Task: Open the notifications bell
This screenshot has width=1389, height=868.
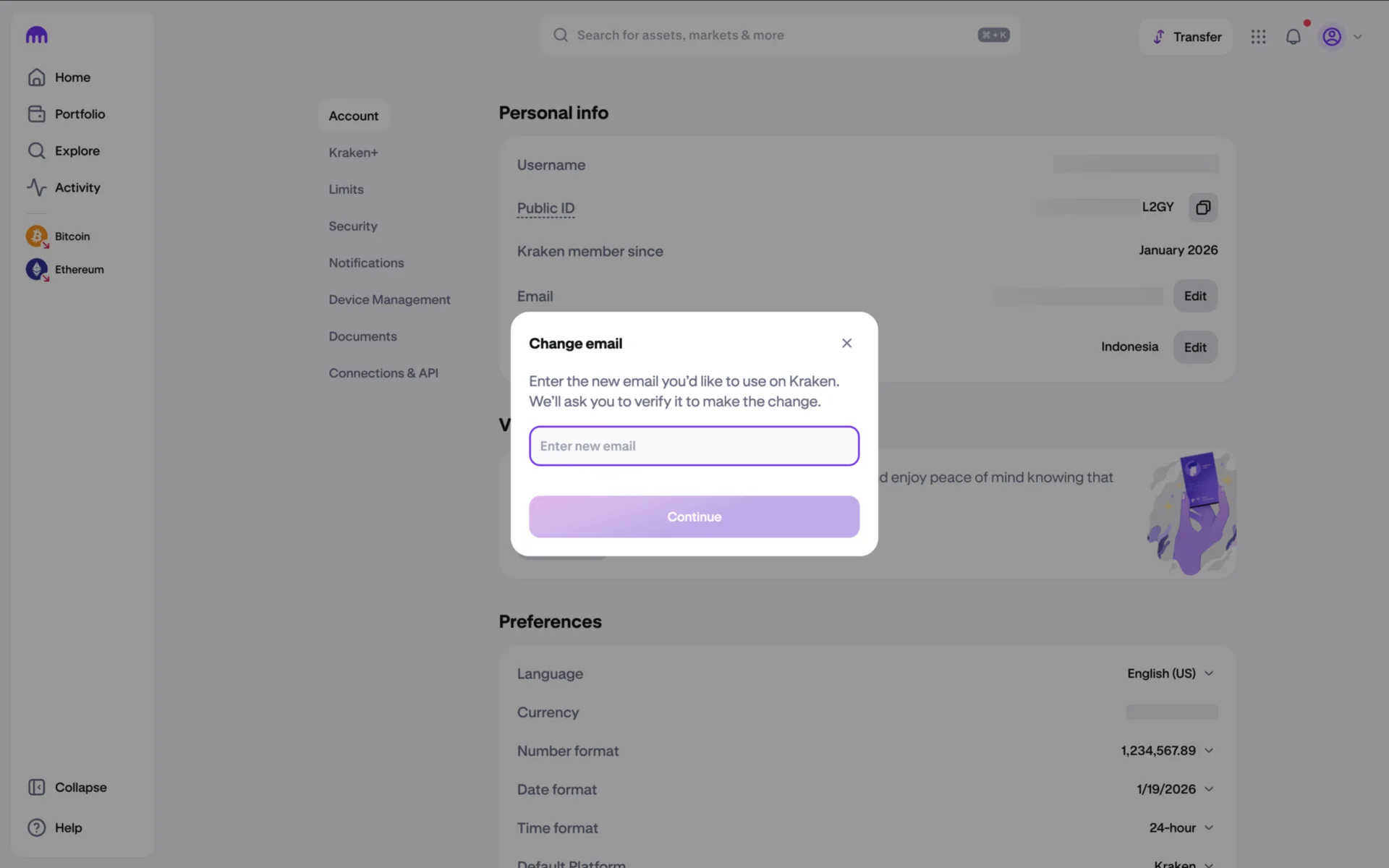Action: coord(1293,37)
